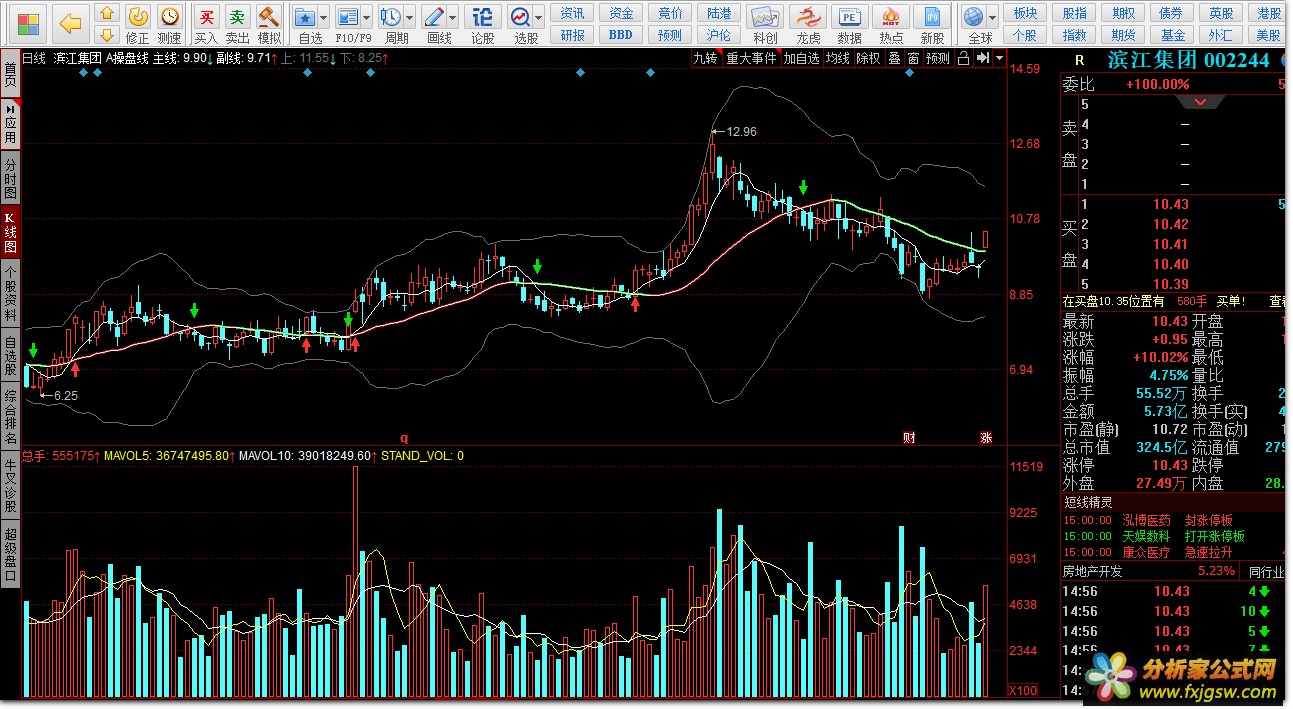
Task: Expand the red order book chevron
Action: click(1200, 102)
